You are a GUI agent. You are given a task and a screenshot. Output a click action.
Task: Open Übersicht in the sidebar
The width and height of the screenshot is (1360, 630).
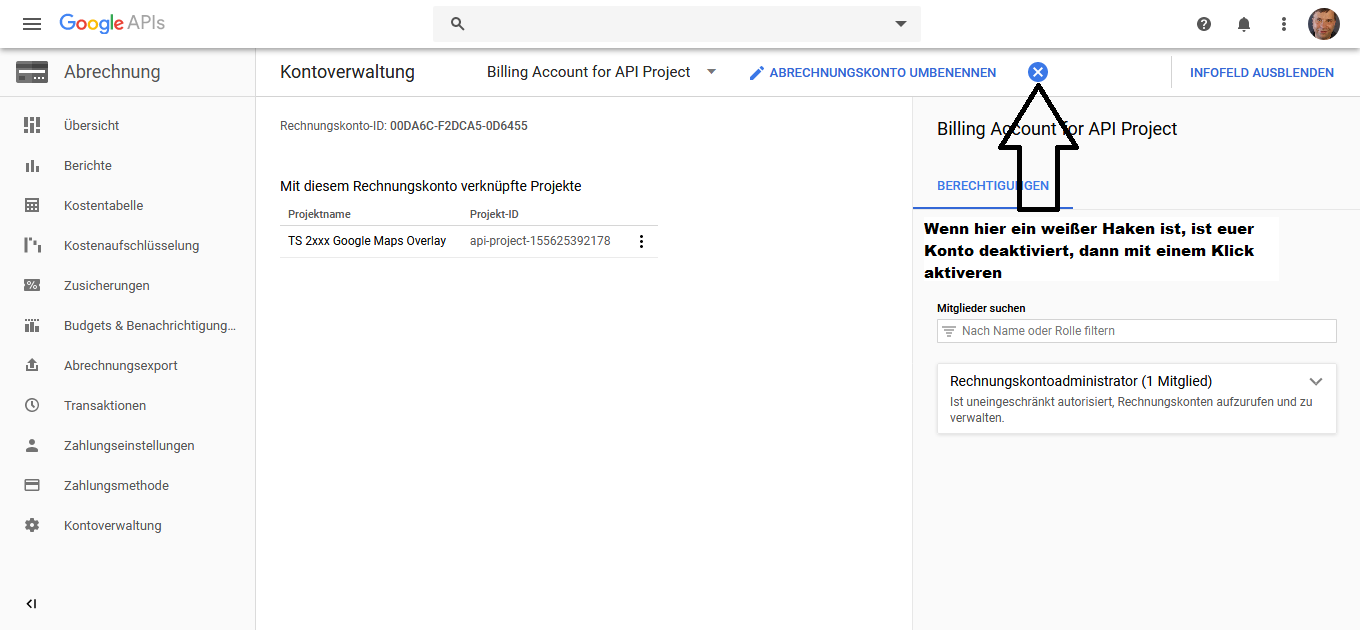pos(91,125)
